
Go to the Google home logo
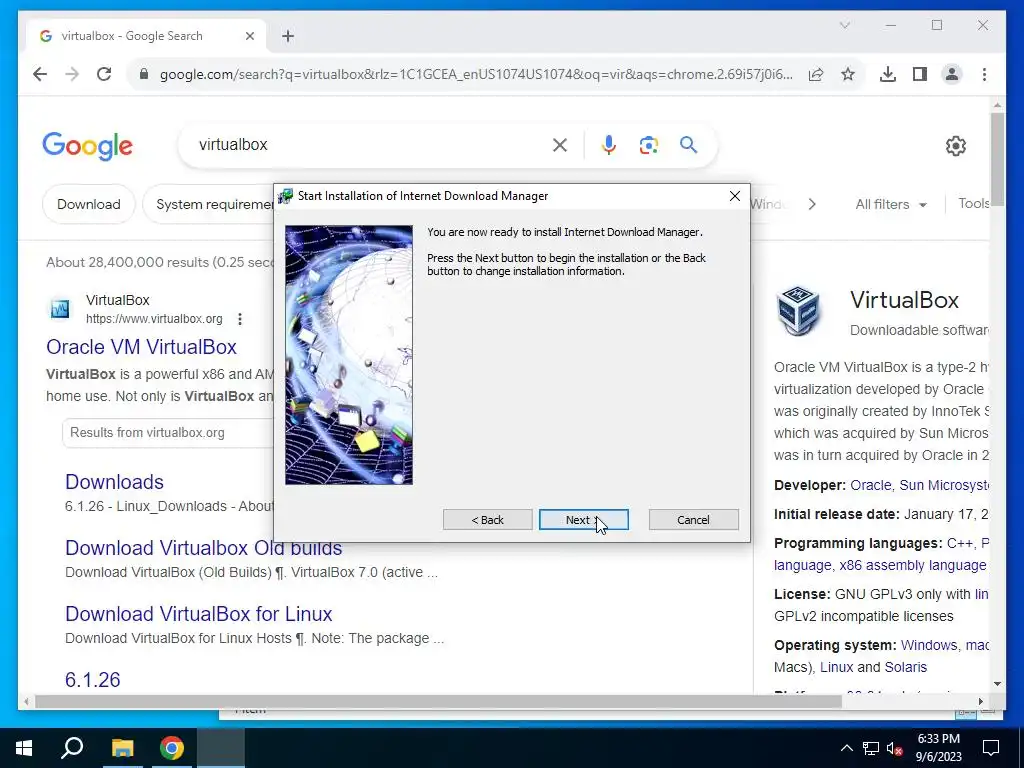coord(88,146)
